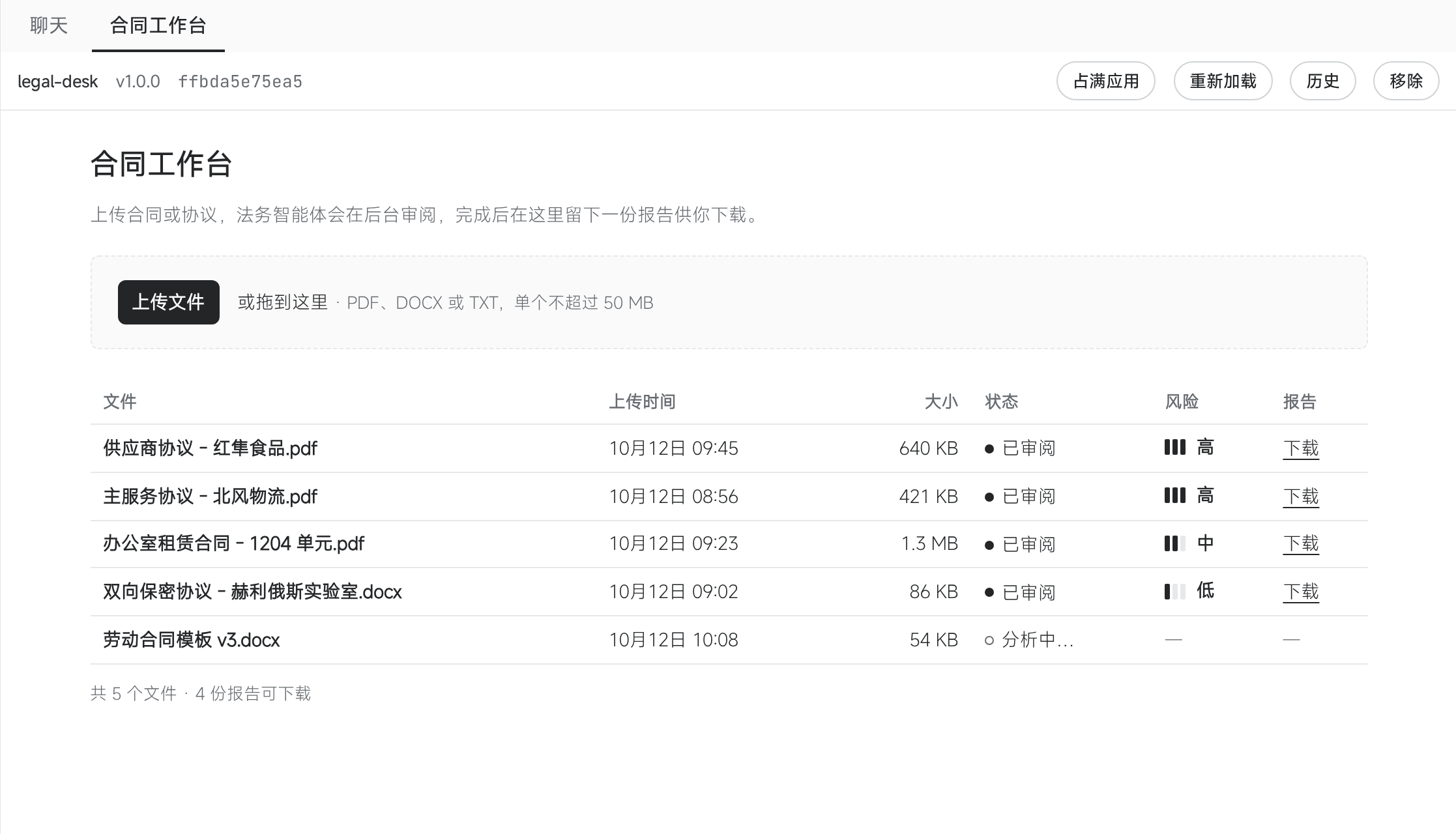Screen dimensions: 1456x834
Task: Open file 办公室租赁合同 - 1204 单元.pdf
Action: (x=233, y=543)
